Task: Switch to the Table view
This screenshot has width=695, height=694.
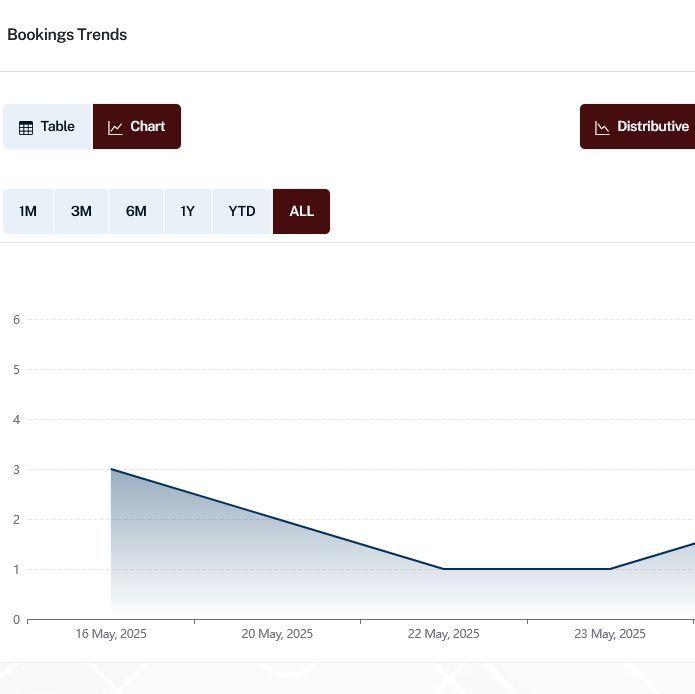Action: pyautogui.click(x=48, y=127)
